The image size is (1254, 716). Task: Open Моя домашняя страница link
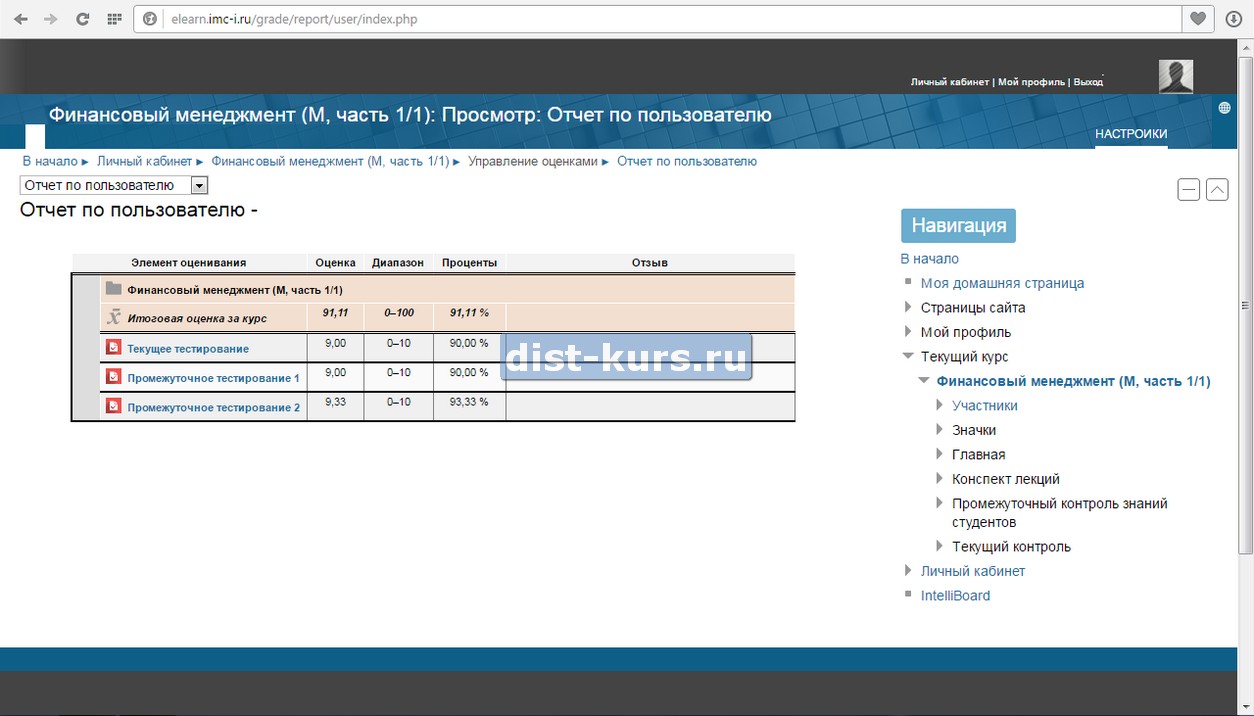click(x=1003, y=283)
